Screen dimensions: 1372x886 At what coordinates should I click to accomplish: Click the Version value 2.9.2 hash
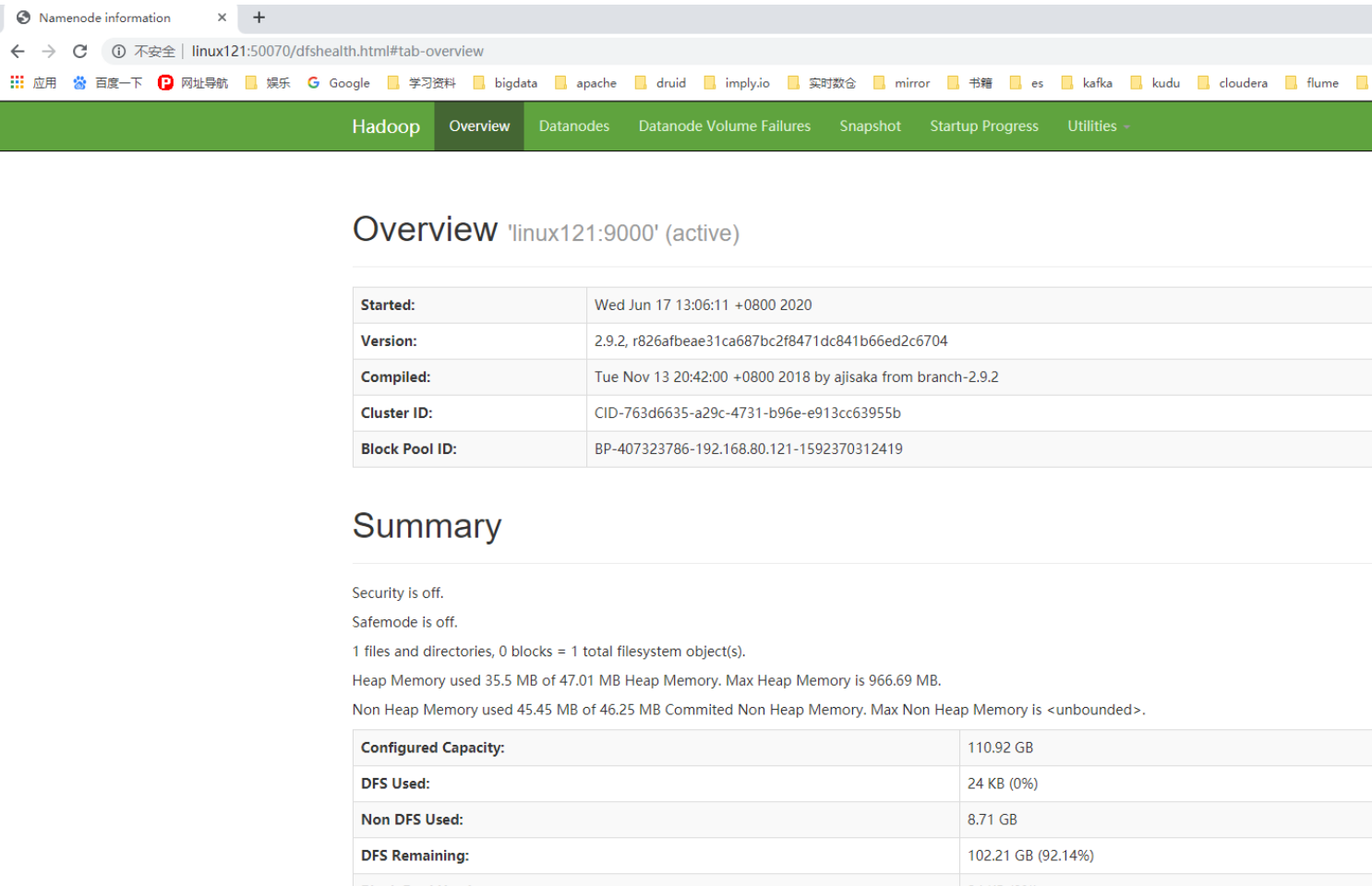click(x=771, y=341)
